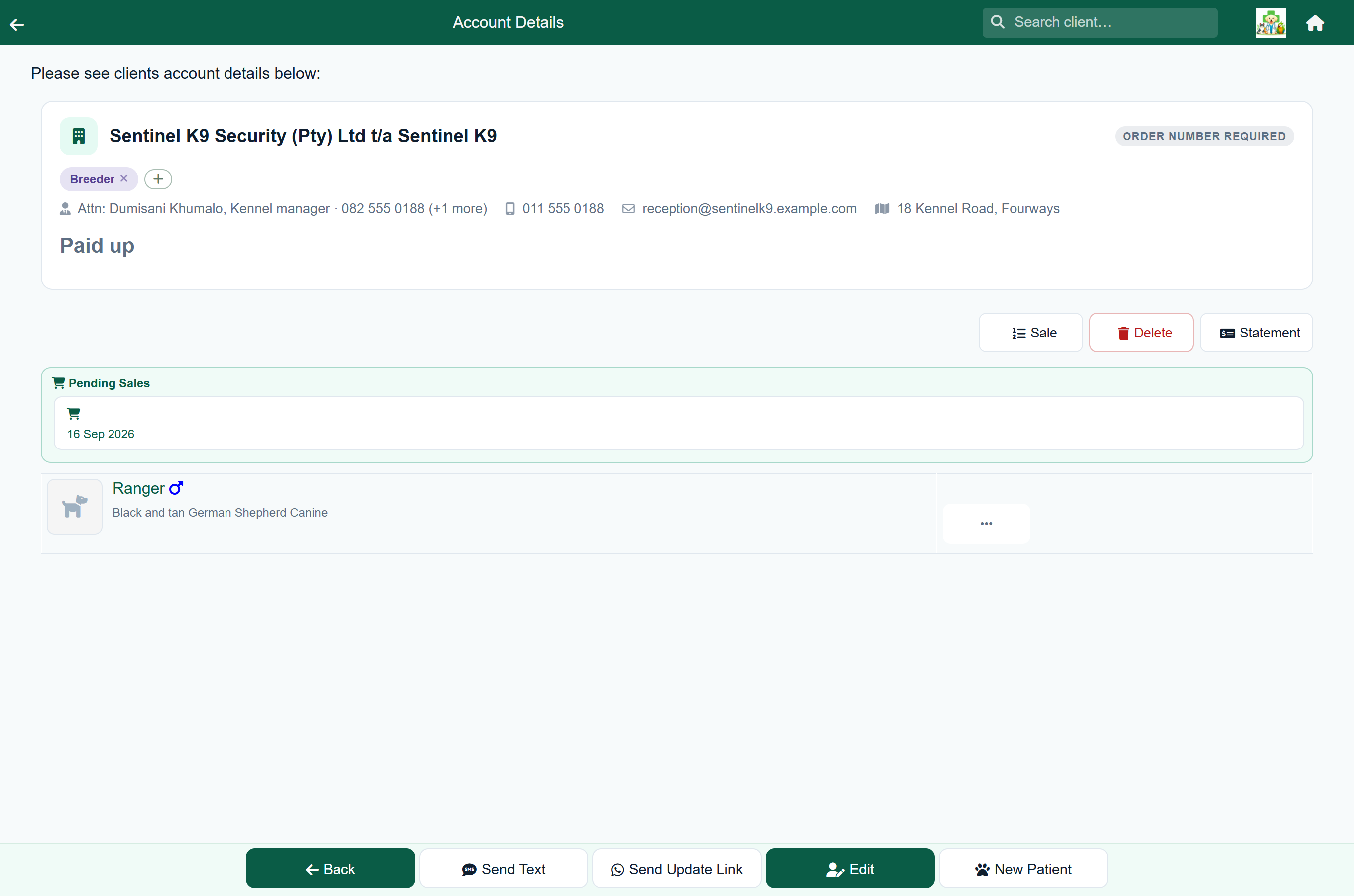Click the Search client field
1354x896 pixels.
pyautogui.click(x=1099, y=22)
